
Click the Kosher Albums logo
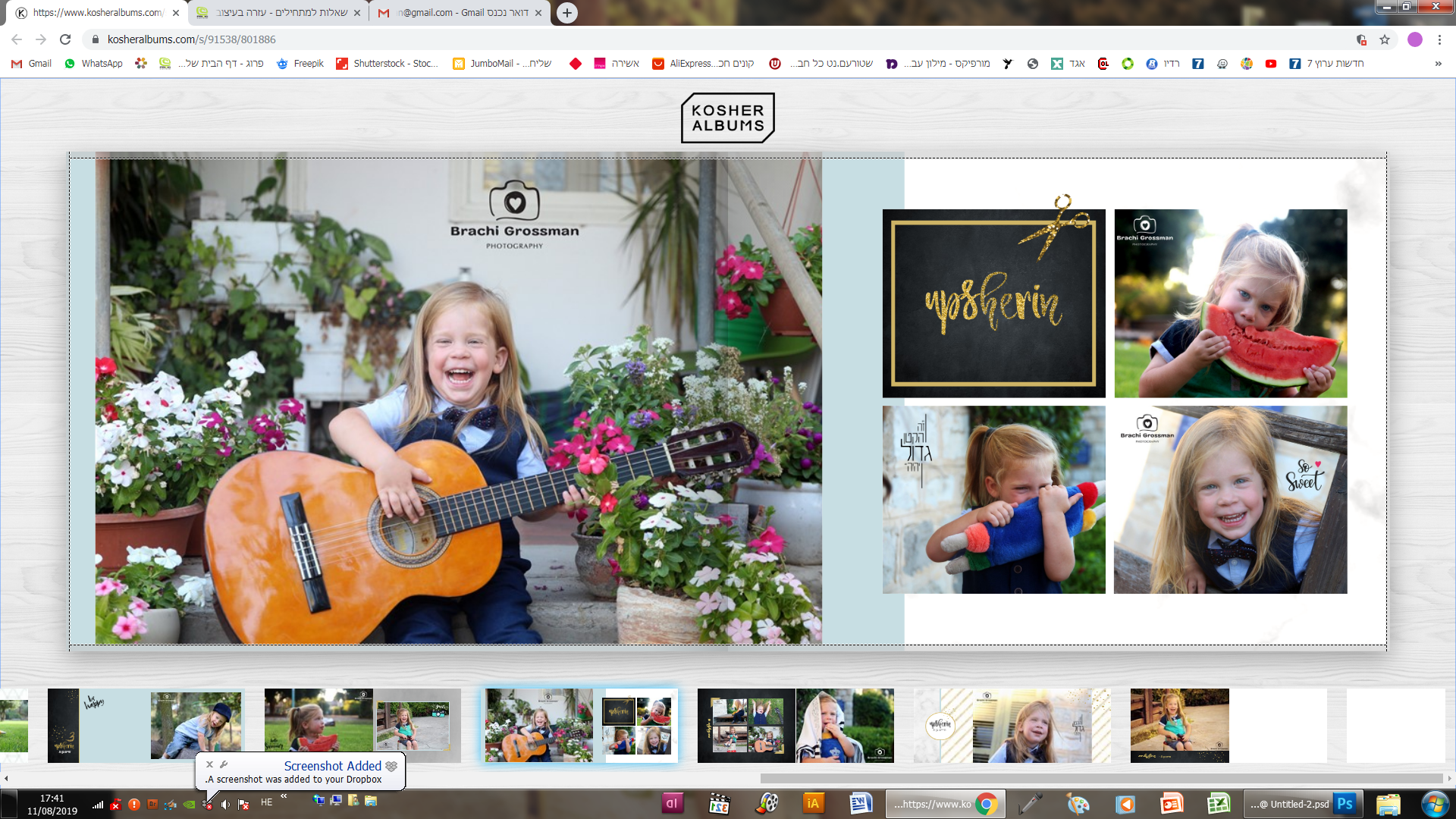pyautogui.click(x=727, y=118)
